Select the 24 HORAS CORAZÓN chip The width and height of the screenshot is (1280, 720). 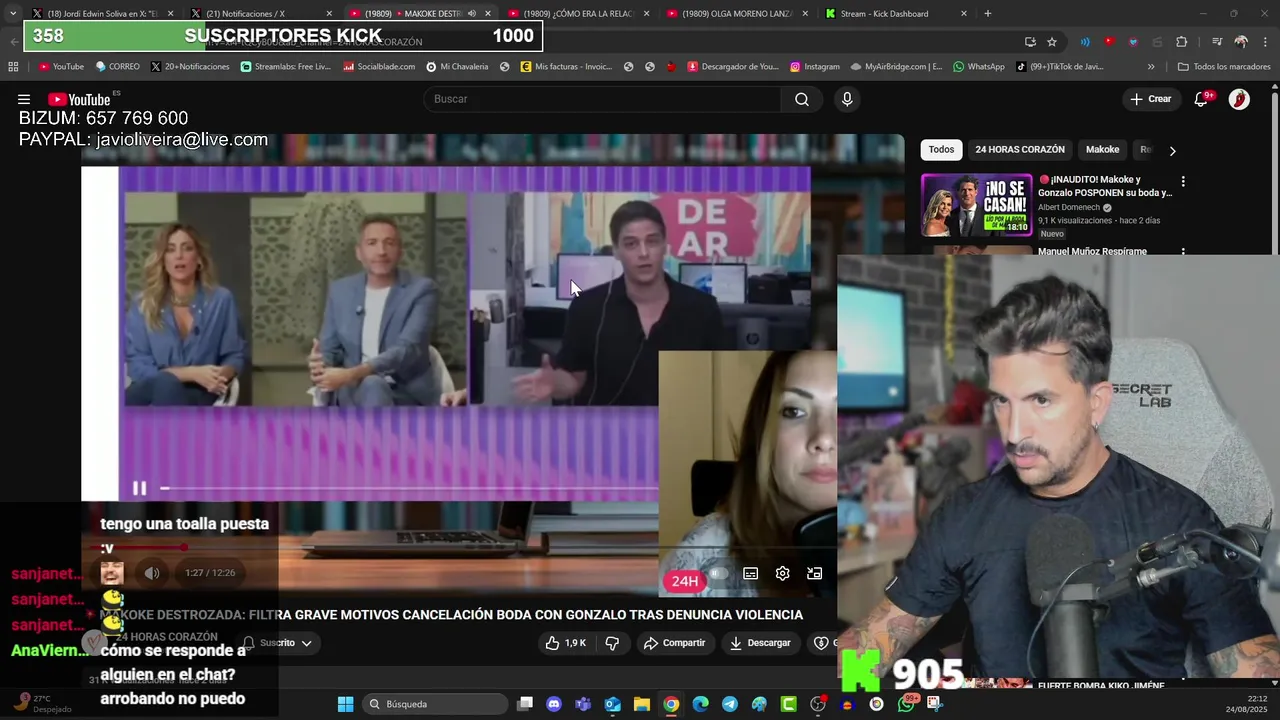tap(1020, 150)
